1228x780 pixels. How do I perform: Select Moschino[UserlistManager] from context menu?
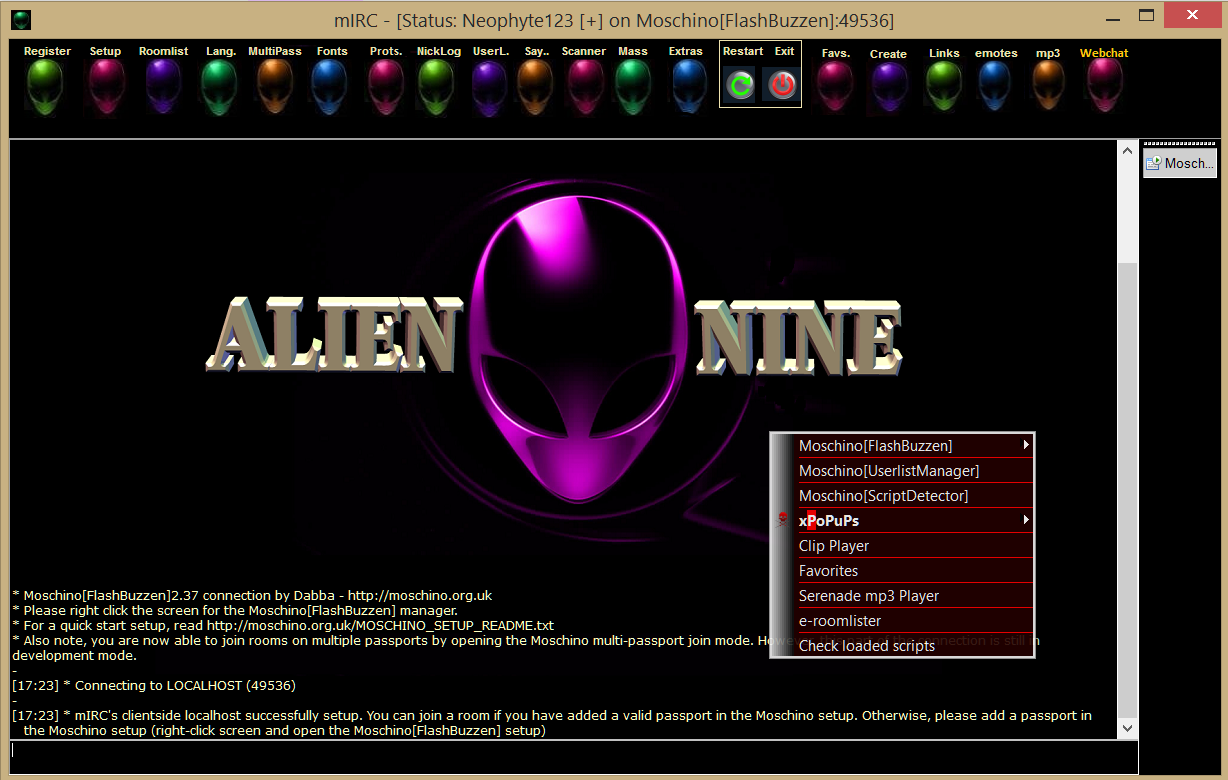(x=889, y=471)
